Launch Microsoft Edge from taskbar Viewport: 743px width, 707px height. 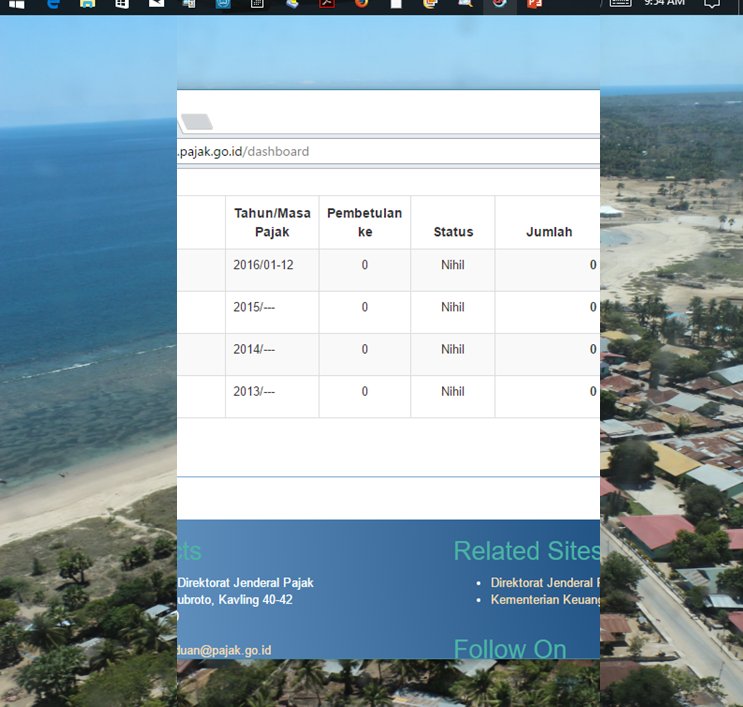pos(54,4)
